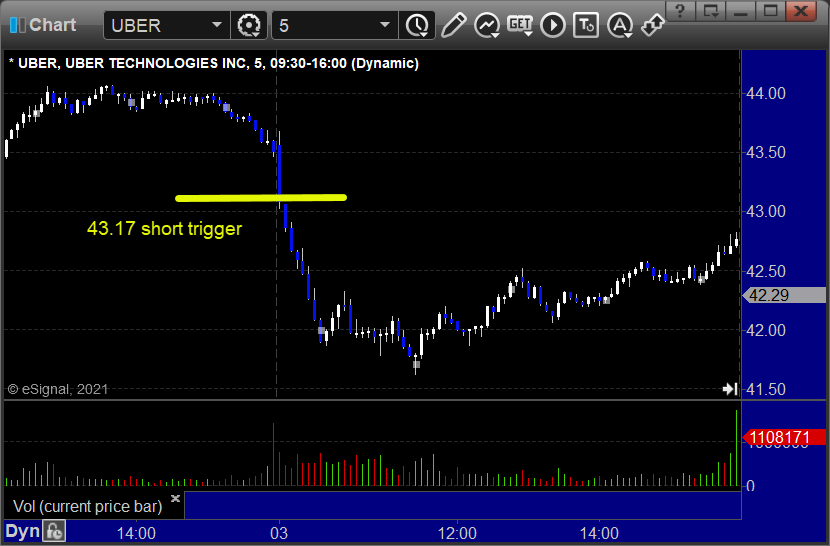Click the Vol (current price bar) label
This screenshot has height=546, width=830.
pyautogui.click(x=87, y=506)
